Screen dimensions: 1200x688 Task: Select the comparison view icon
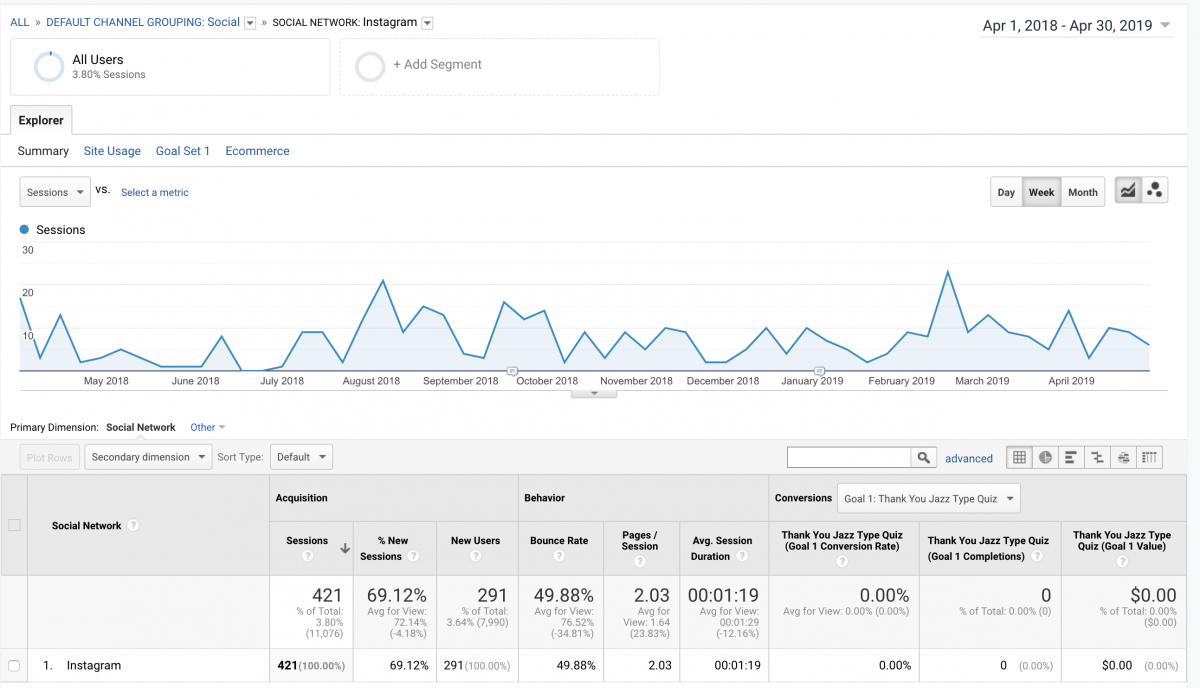[1097, 458]
